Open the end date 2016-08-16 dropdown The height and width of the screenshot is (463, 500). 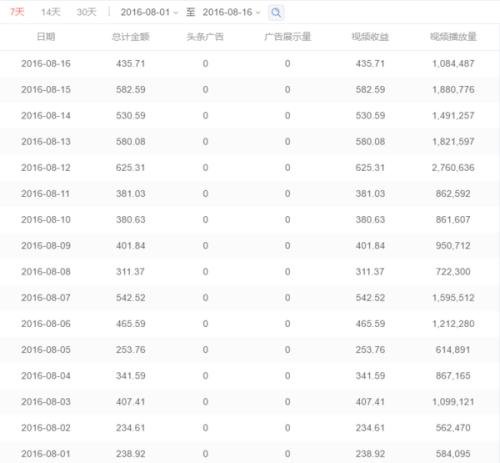[231, 12]
